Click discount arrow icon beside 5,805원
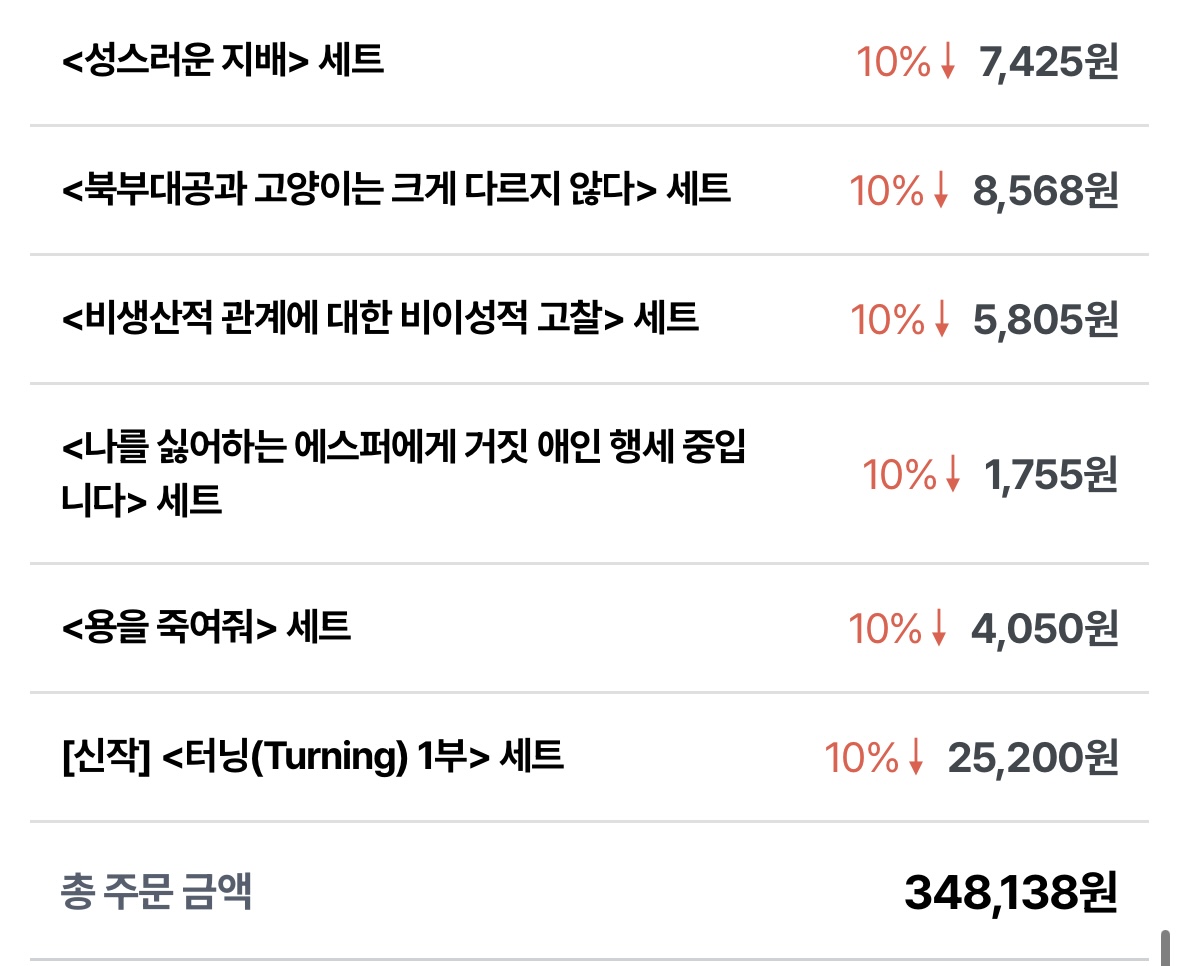Image resolution: width=1179 pixels, height=966 pixels. pyautogui.click(x=941, y=321)
